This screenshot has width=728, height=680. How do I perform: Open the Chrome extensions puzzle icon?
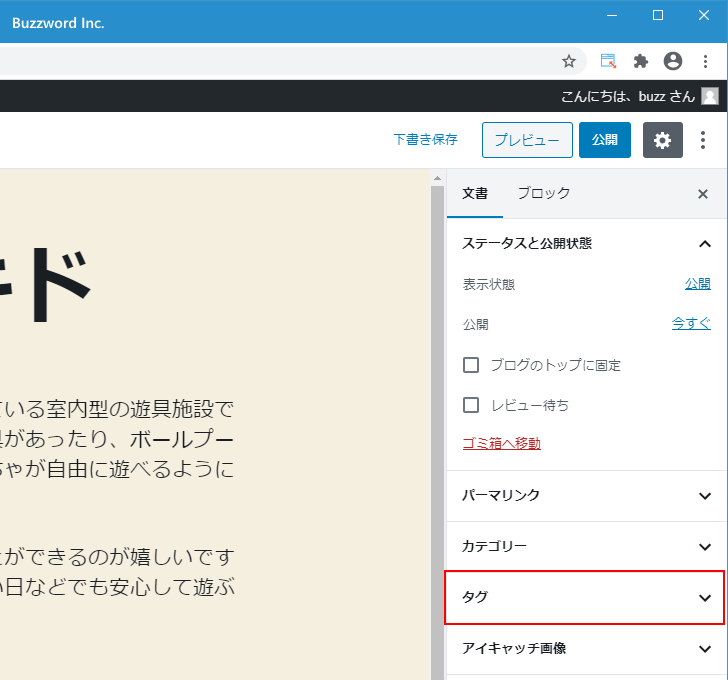pos(641,61)
